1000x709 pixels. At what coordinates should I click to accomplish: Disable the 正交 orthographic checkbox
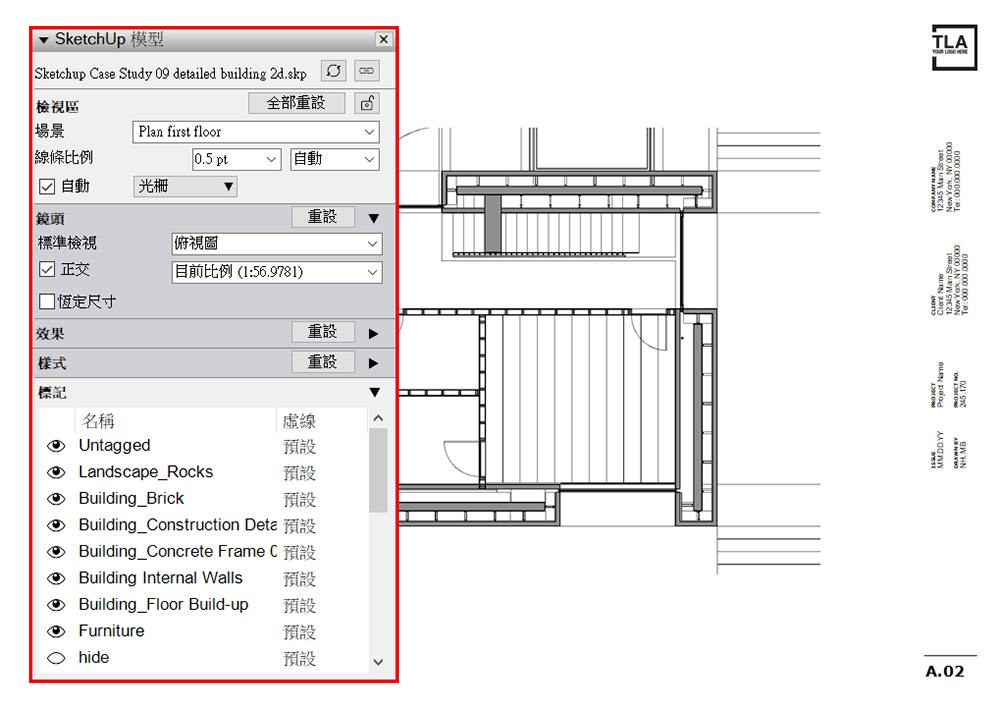(47, 270)
